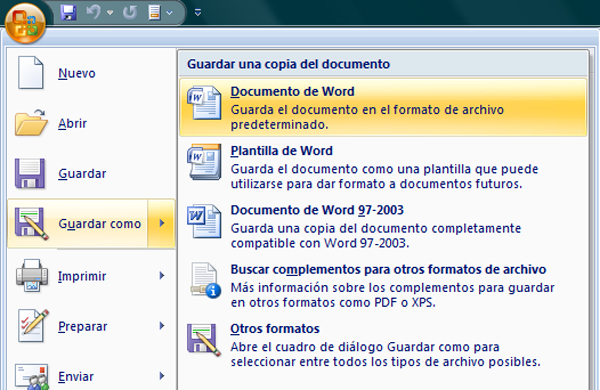Expand the Preparar submenu arrow

pyautogui.click(x=162, y=326)
